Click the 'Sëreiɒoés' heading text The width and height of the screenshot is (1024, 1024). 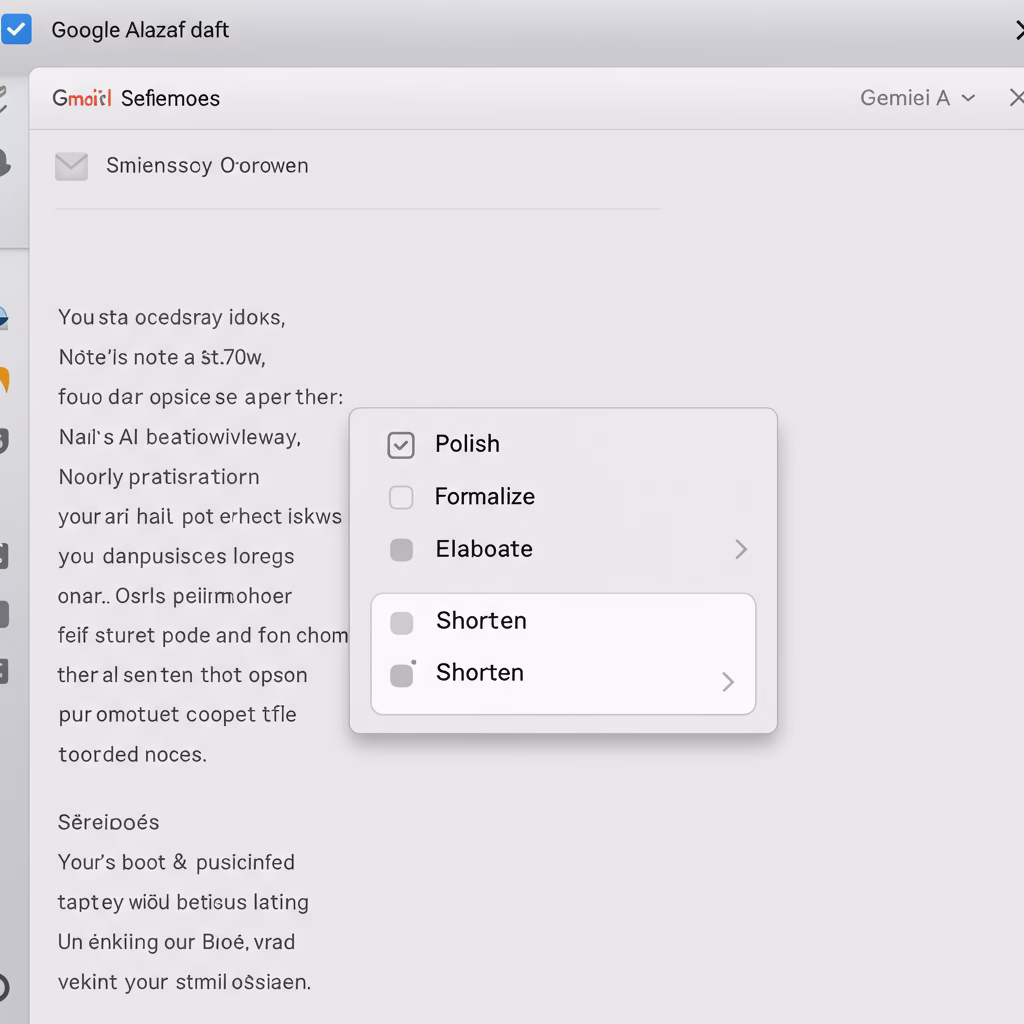click(108, 822)
